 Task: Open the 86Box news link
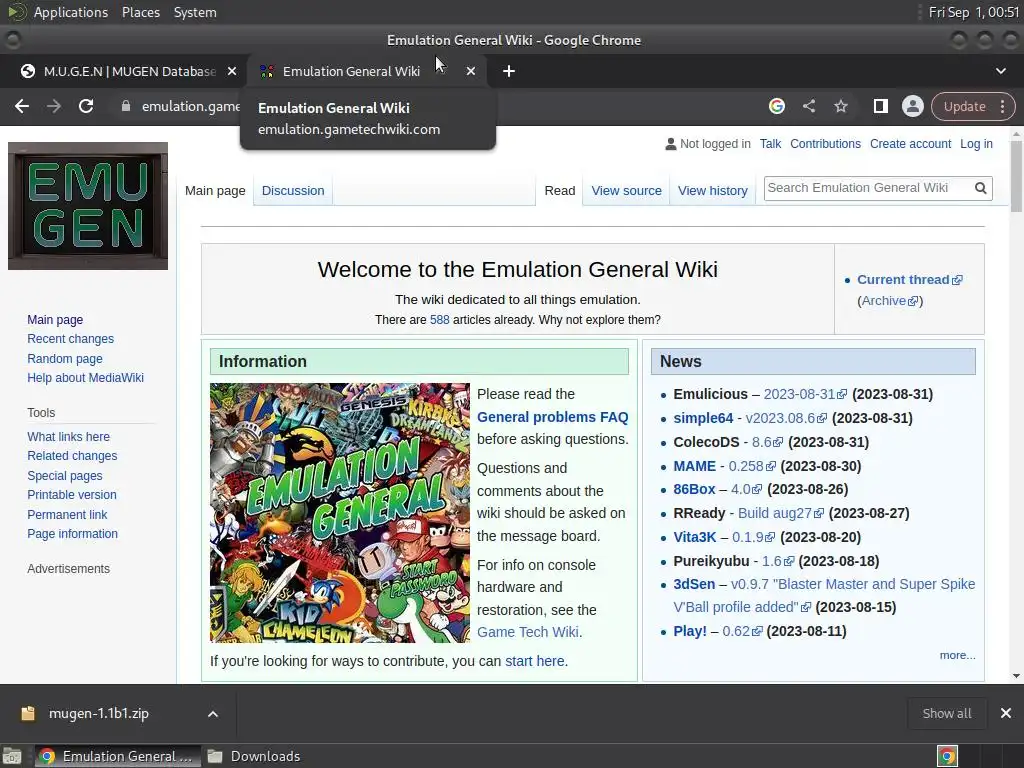pyautogui.click(x=694, y=489)
